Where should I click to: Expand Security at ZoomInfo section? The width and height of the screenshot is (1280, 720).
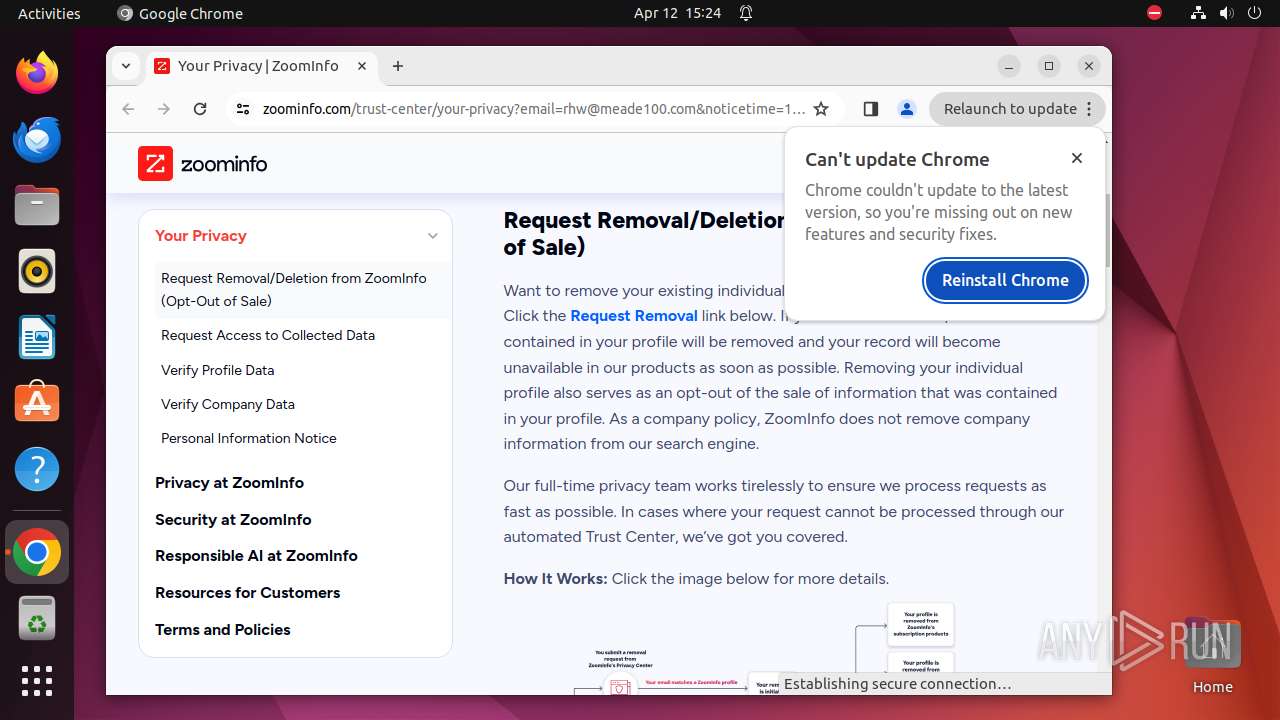233,519
